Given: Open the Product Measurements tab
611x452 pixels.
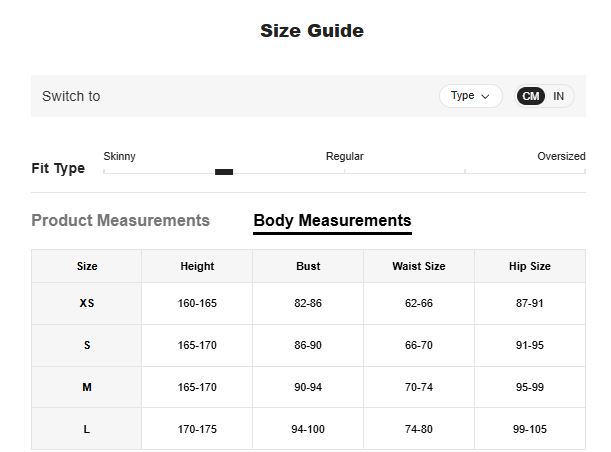Looking at the screenshot, I should [120, 220].
